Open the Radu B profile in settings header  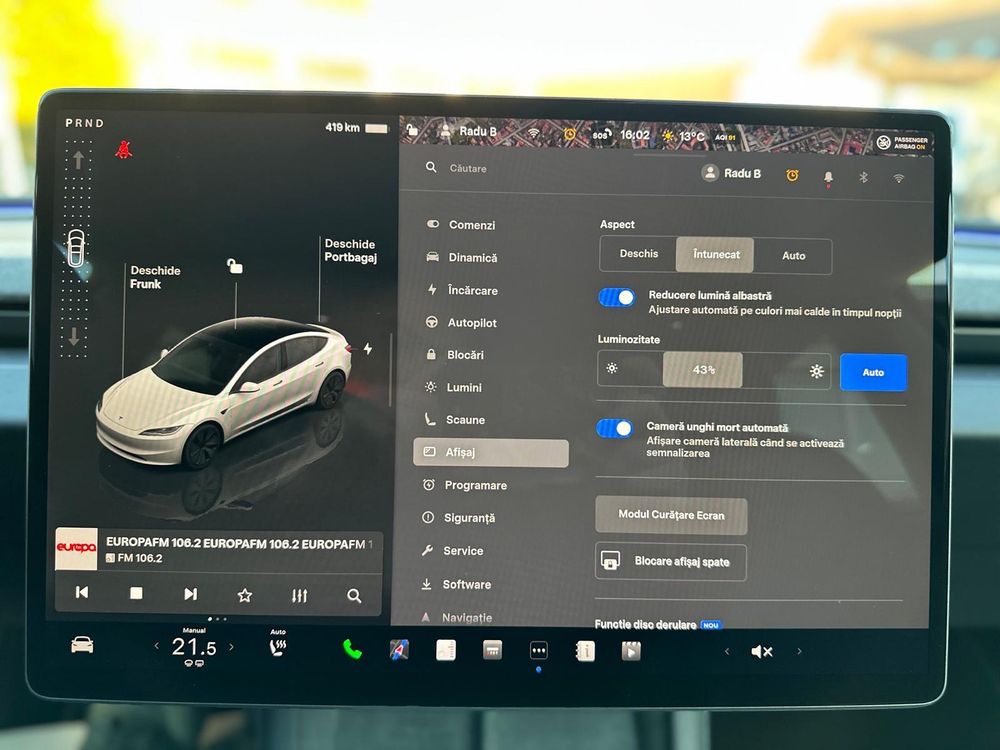[x=731, y=173]
